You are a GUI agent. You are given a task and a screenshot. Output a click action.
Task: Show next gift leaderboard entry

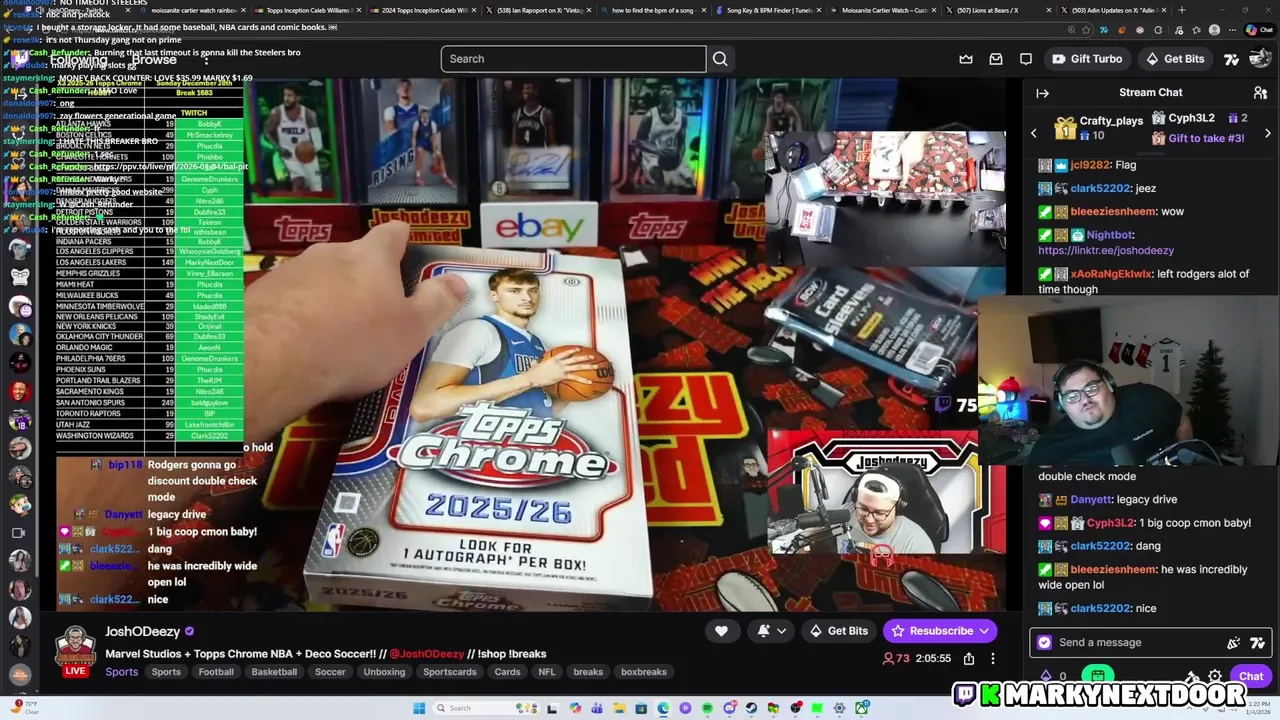(x=1268, y=133)
